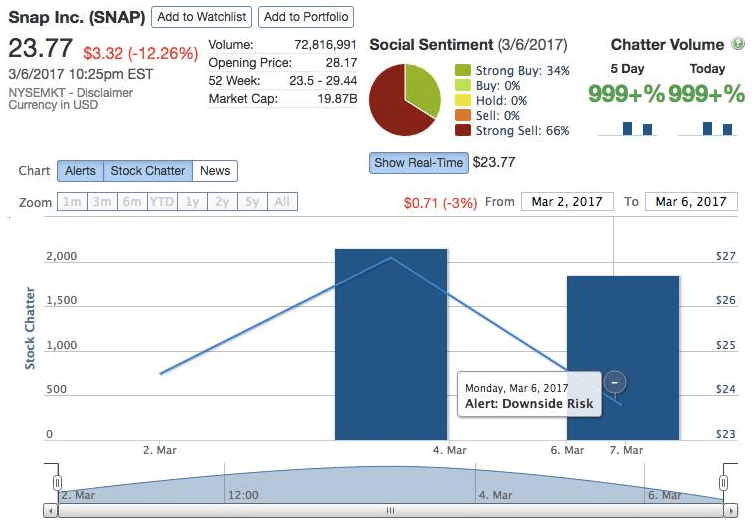
Task: Click the Add to Portfolio button
Action: [306, 17]
